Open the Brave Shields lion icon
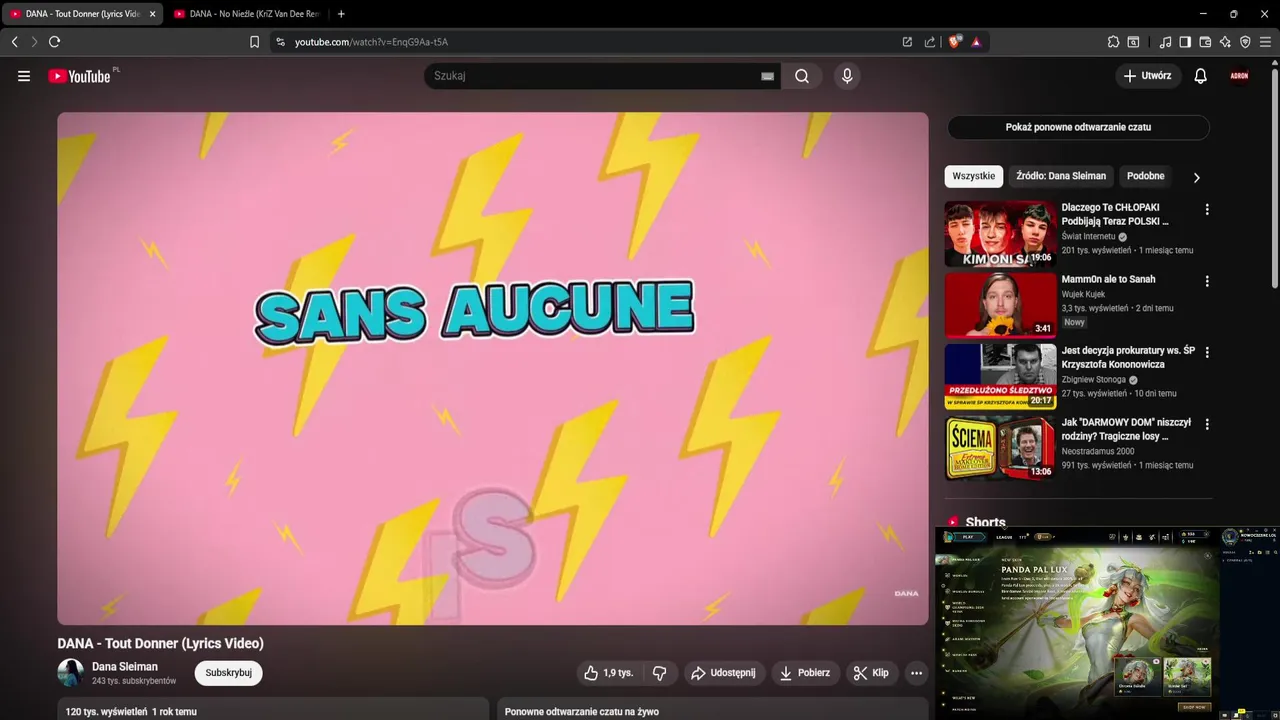Screen dimensions: 1280x720 (x=955, y=42)
